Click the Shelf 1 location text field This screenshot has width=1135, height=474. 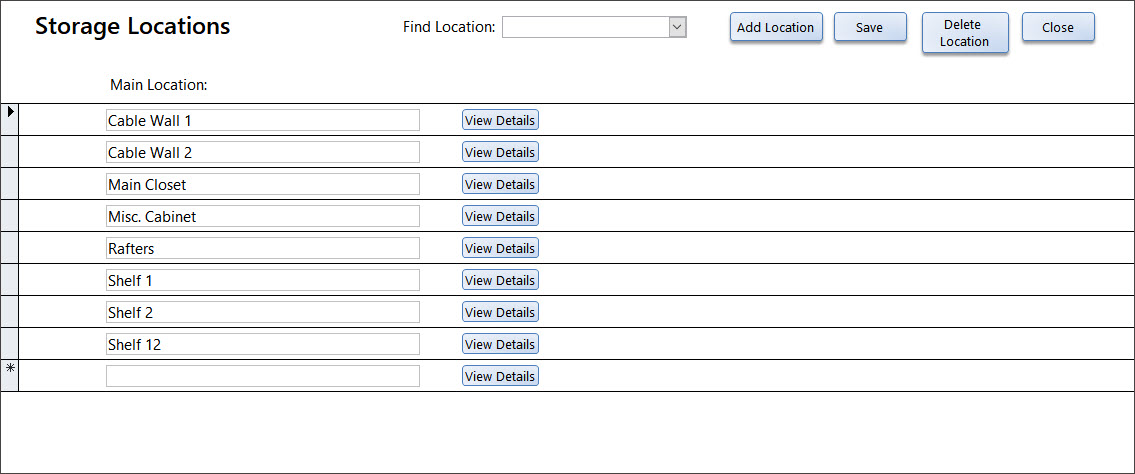pos(263,280)
